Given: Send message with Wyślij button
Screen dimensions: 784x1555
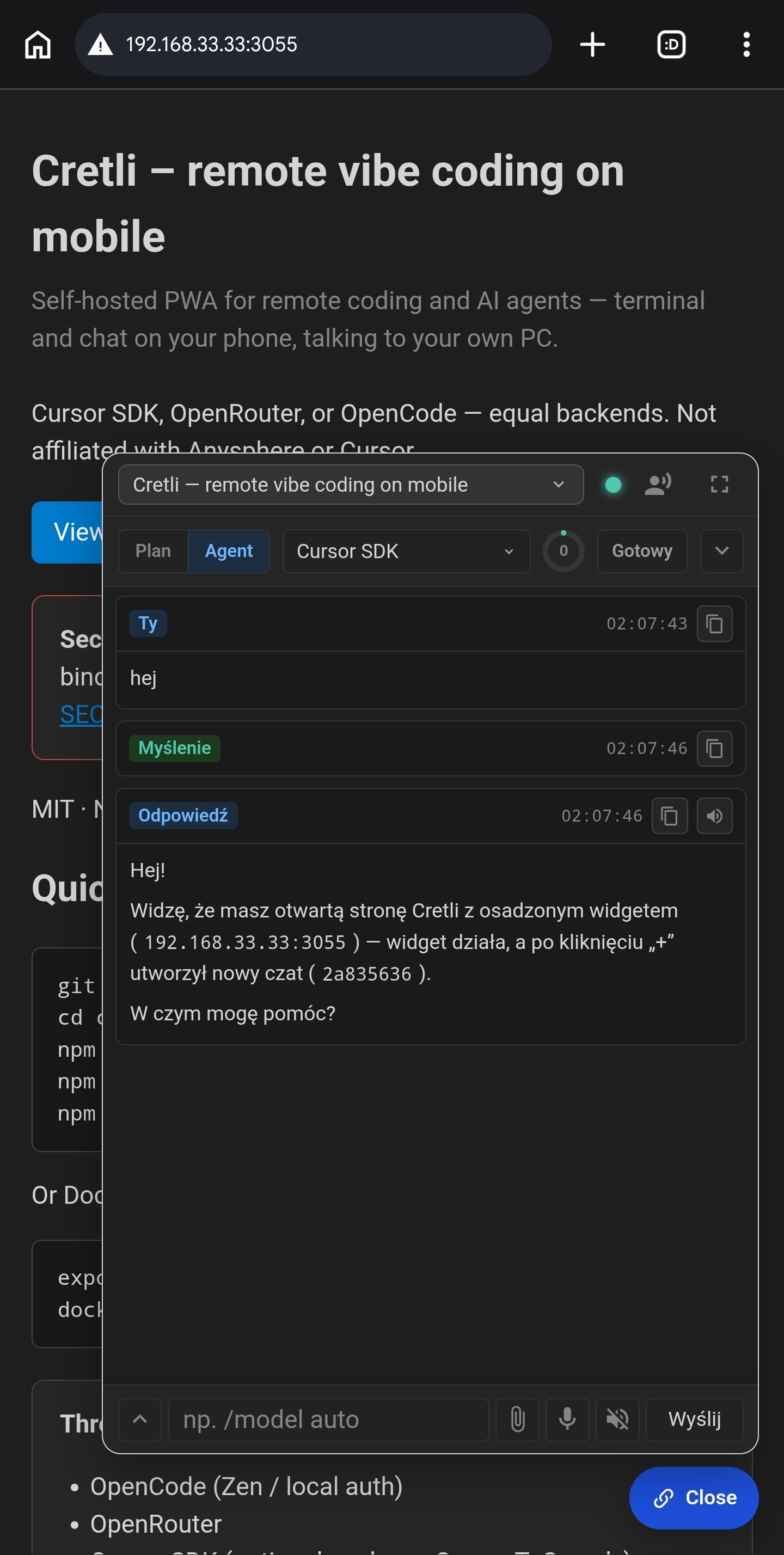Looking at the screenshot, I should pyautogui.click(x=694, y=1420).
